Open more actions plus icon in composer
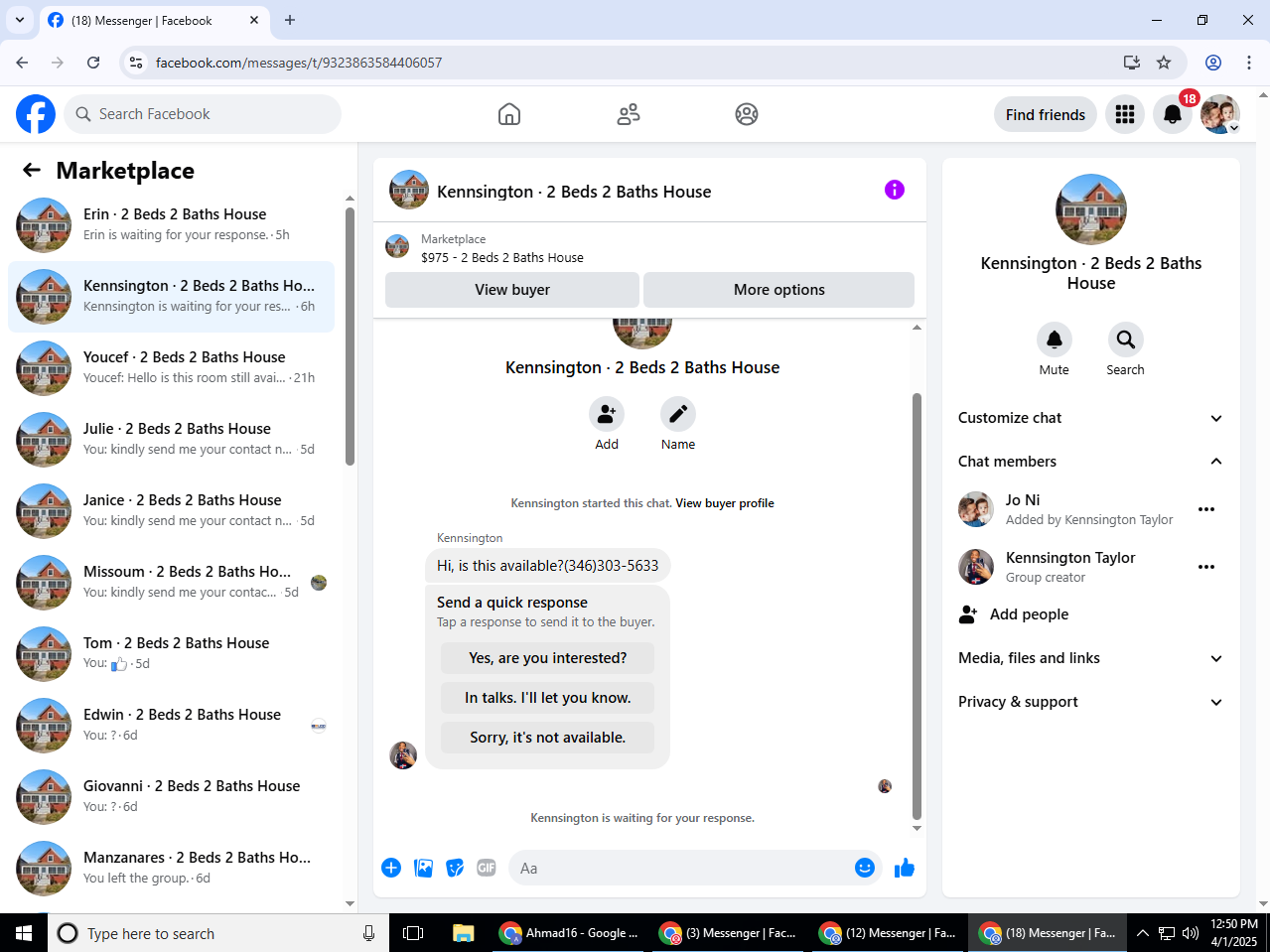 click(x=391, y=868)
